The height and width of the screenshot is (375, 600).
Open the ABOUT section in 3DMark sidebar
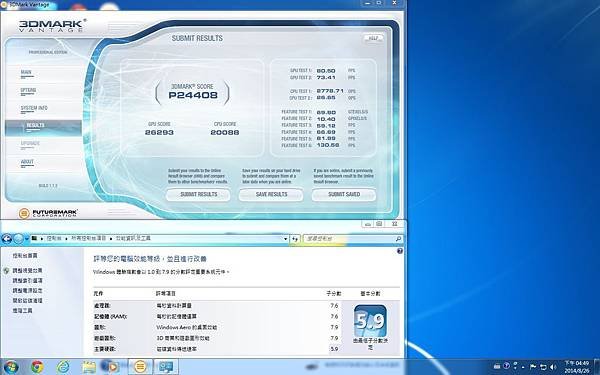pyautogui.click(x=27, y=162)
